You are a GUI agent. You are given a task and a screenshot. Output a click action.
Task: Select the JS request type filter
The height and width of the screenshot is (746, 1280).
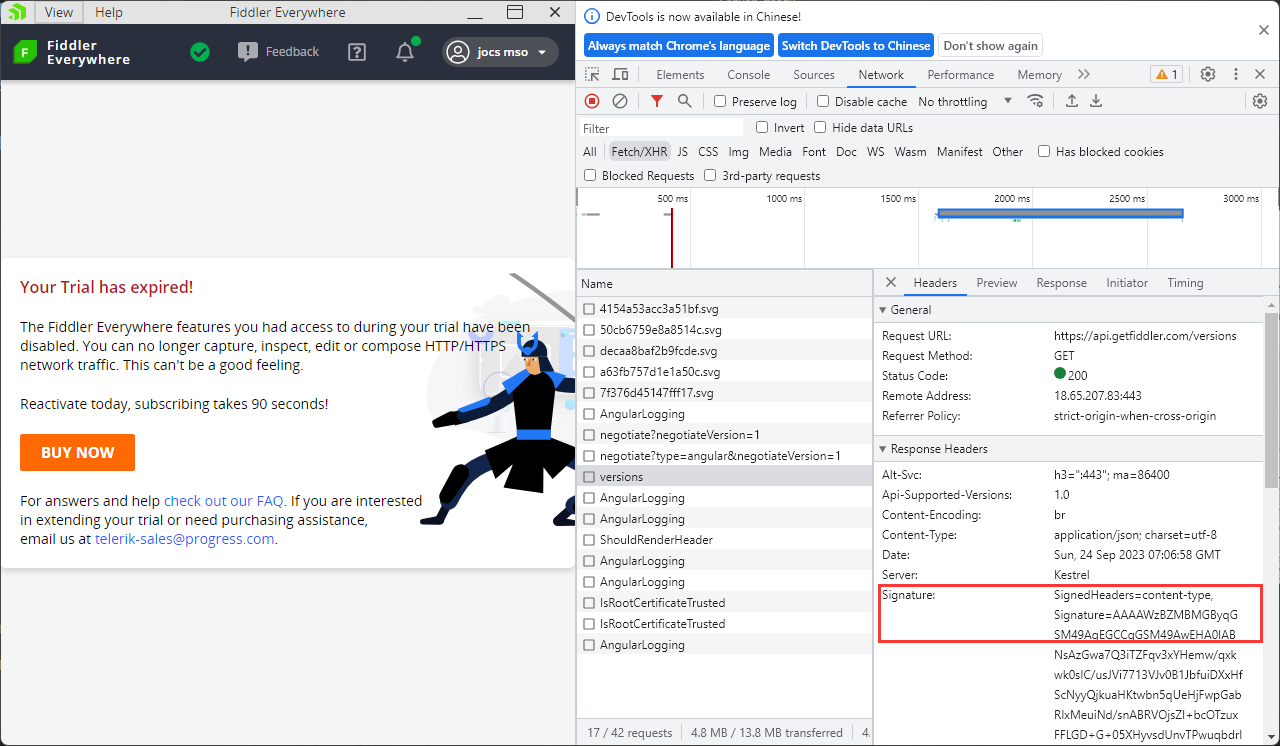(x=682, y=152)
